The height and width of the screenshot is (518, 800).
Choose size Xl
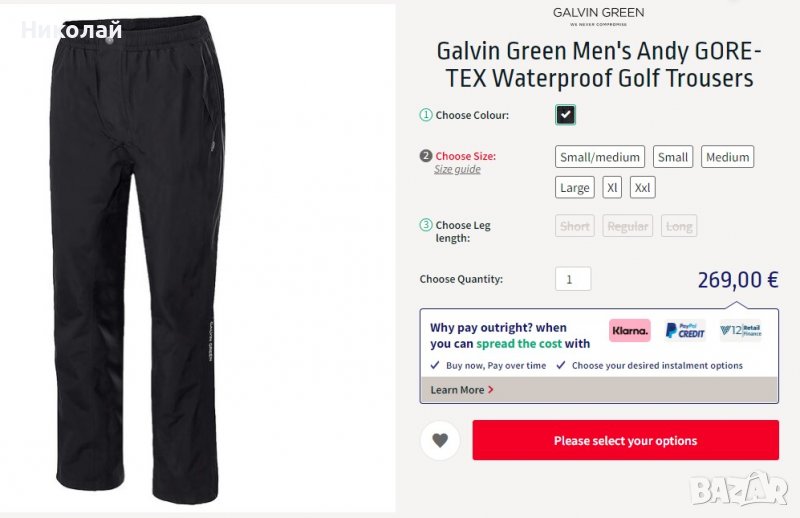click(612, 187)
